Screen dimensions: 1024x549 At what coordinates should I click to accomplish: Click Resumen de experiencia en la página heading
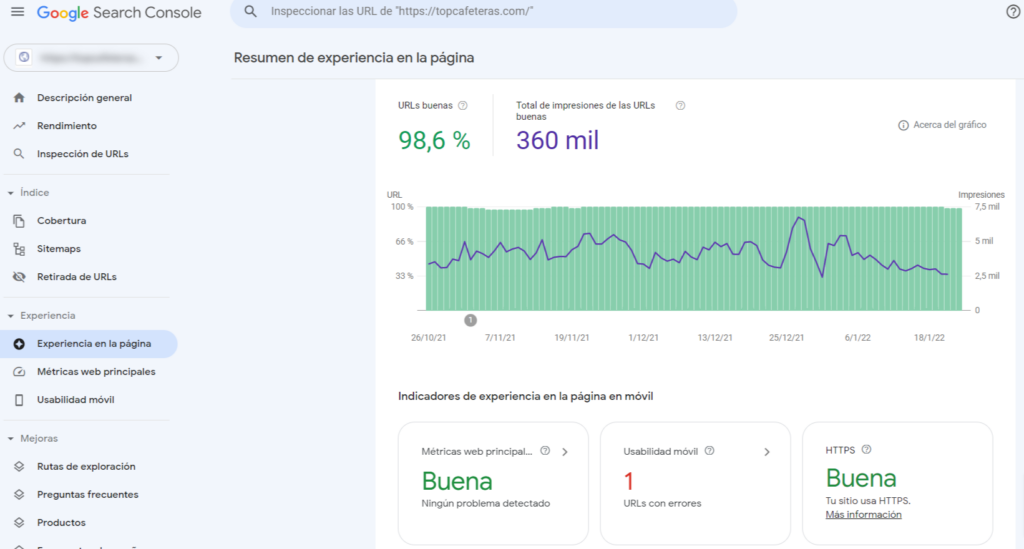(354, 57)
